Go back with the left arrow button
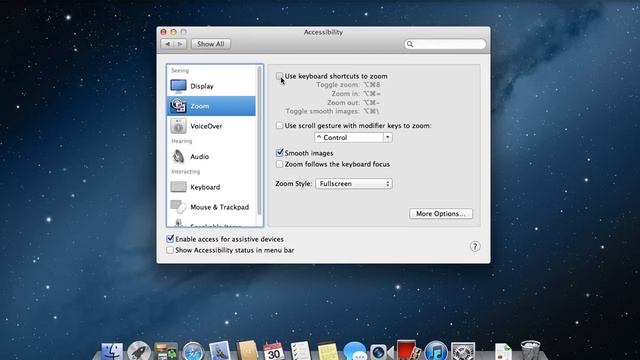The height and width of the screenshot is (360, 640). tap(167, 44)
